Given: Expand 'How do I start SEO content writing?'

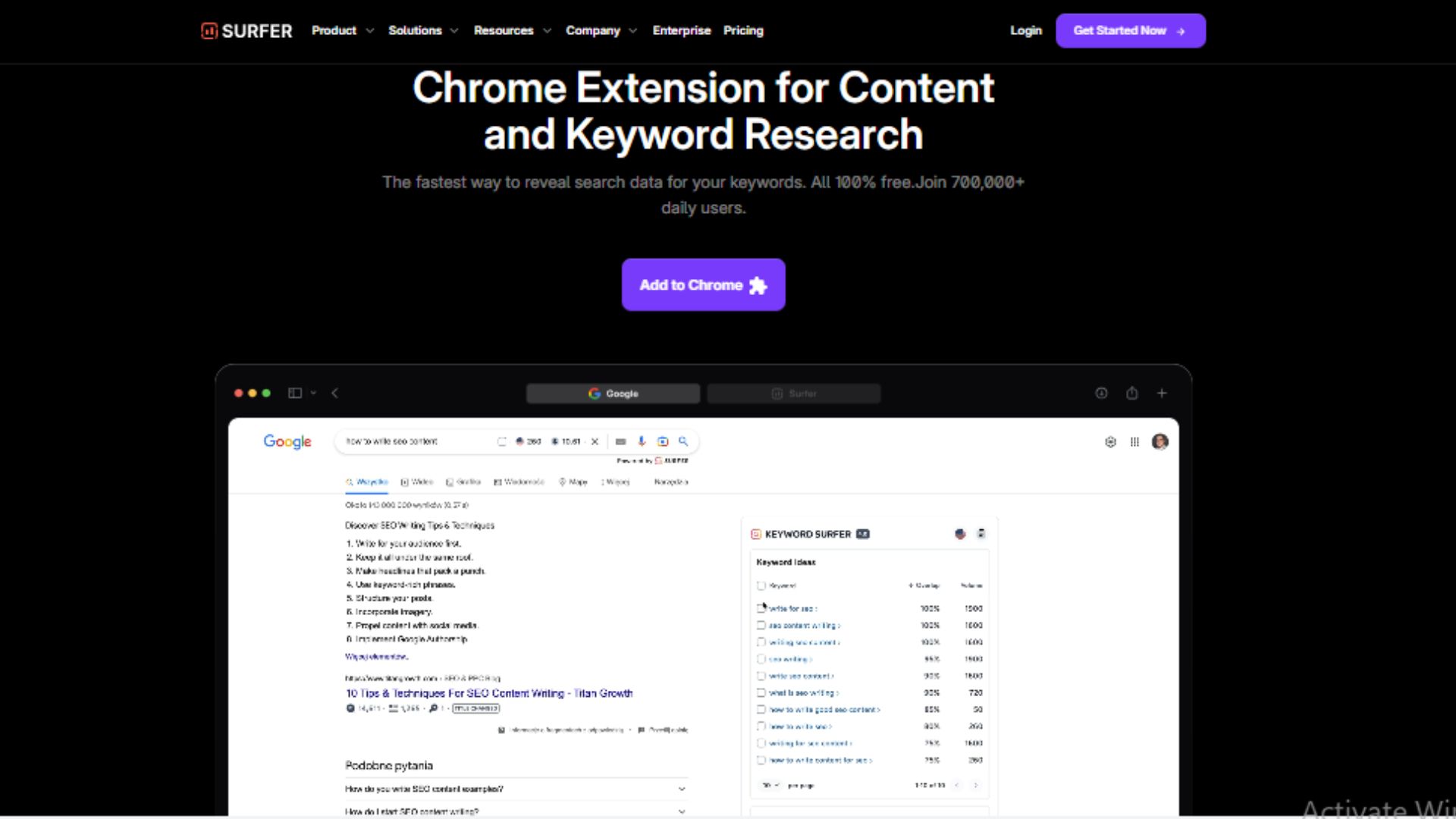Looking at the screenshot, I should [x=516, y=811].
